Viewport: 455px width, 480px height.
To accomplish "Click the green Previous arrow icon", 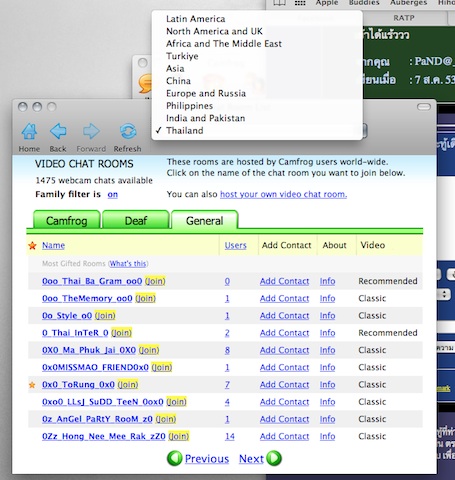I will (175, 458).
